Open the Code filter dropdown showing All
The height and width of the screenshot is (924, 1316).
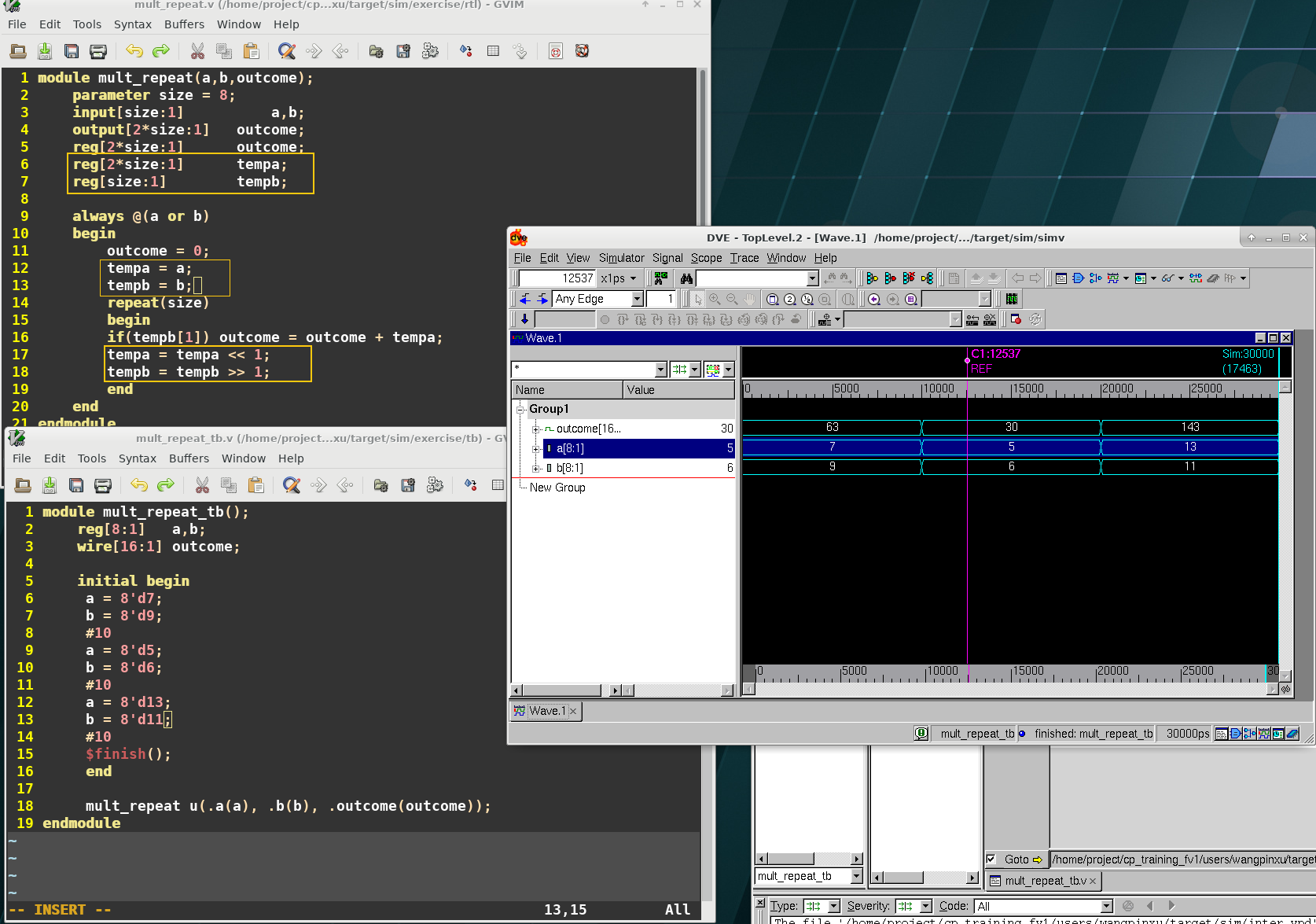(1107, 906)
